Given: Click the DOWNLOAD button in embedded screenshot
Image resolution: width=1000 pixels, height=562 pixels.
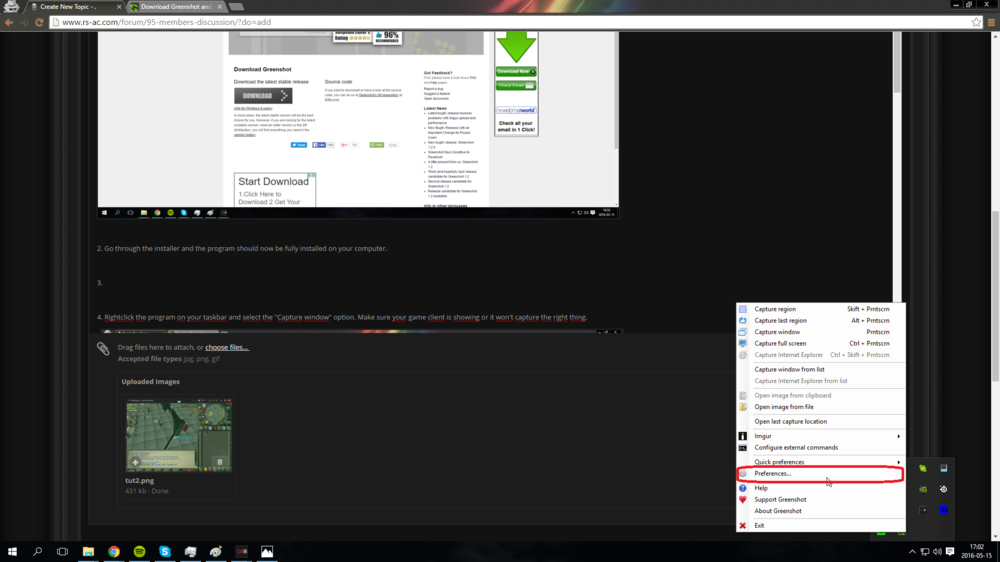Looking at the screenshot, I should pyautogui.click(x=263, y=96).
